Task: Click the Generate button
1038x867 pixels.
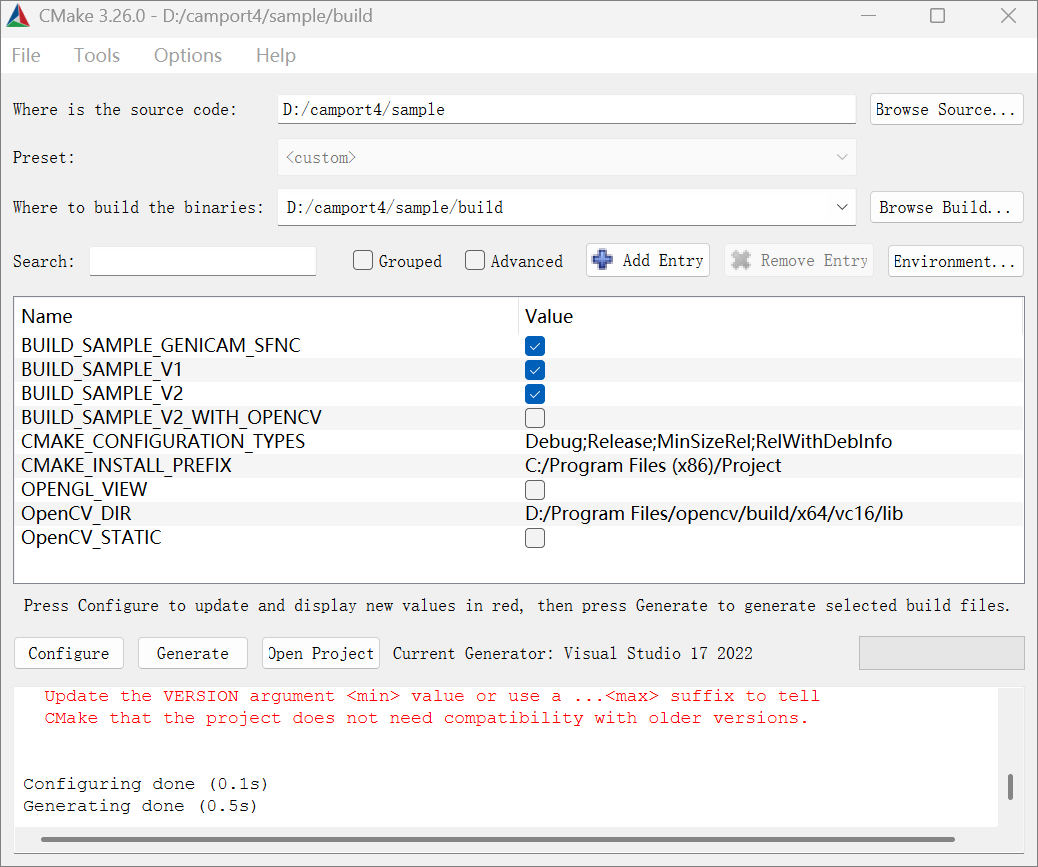Action: click(193, 653)
